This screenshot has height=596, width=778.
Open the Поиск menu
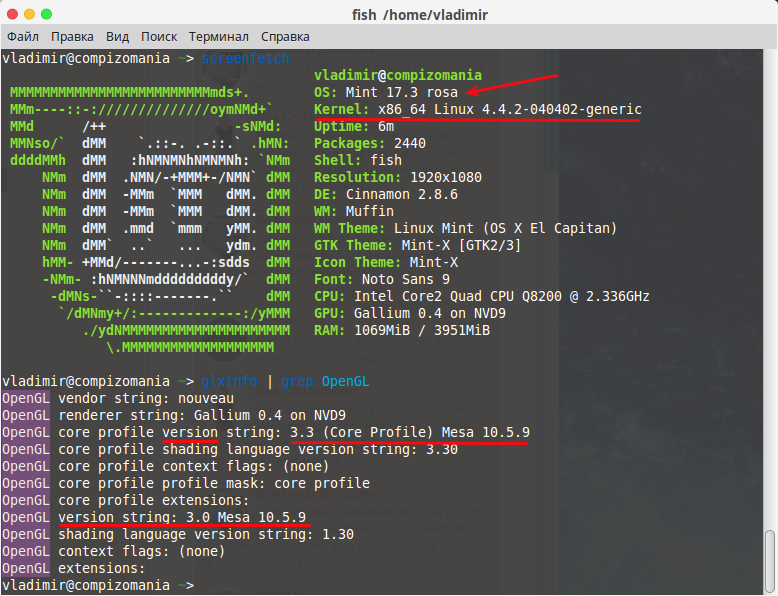pyautogui.click(x=159, y=37)
